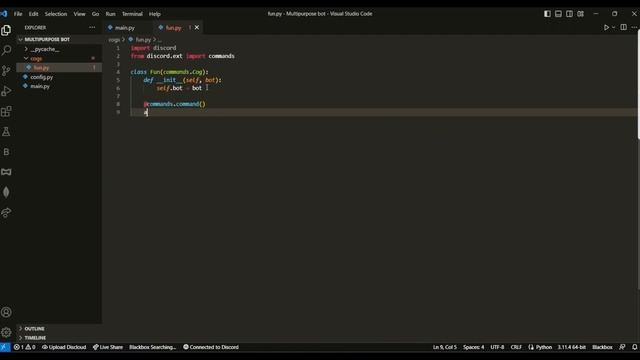640x360 pixels.
Task: Open the Terminal menu
Action: (132, 14)
